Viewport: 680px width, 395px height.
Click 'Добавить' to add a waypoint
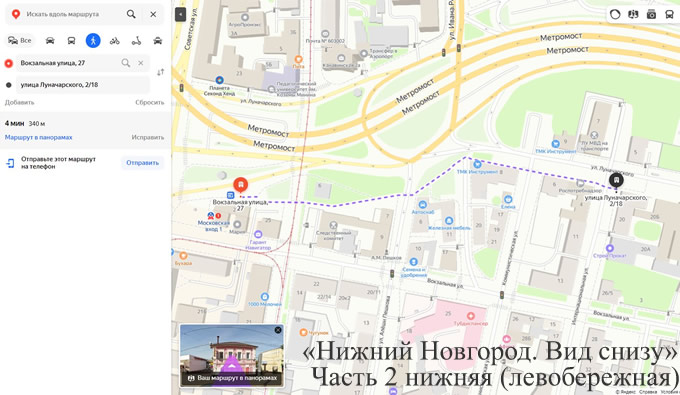tap(20, 102)
